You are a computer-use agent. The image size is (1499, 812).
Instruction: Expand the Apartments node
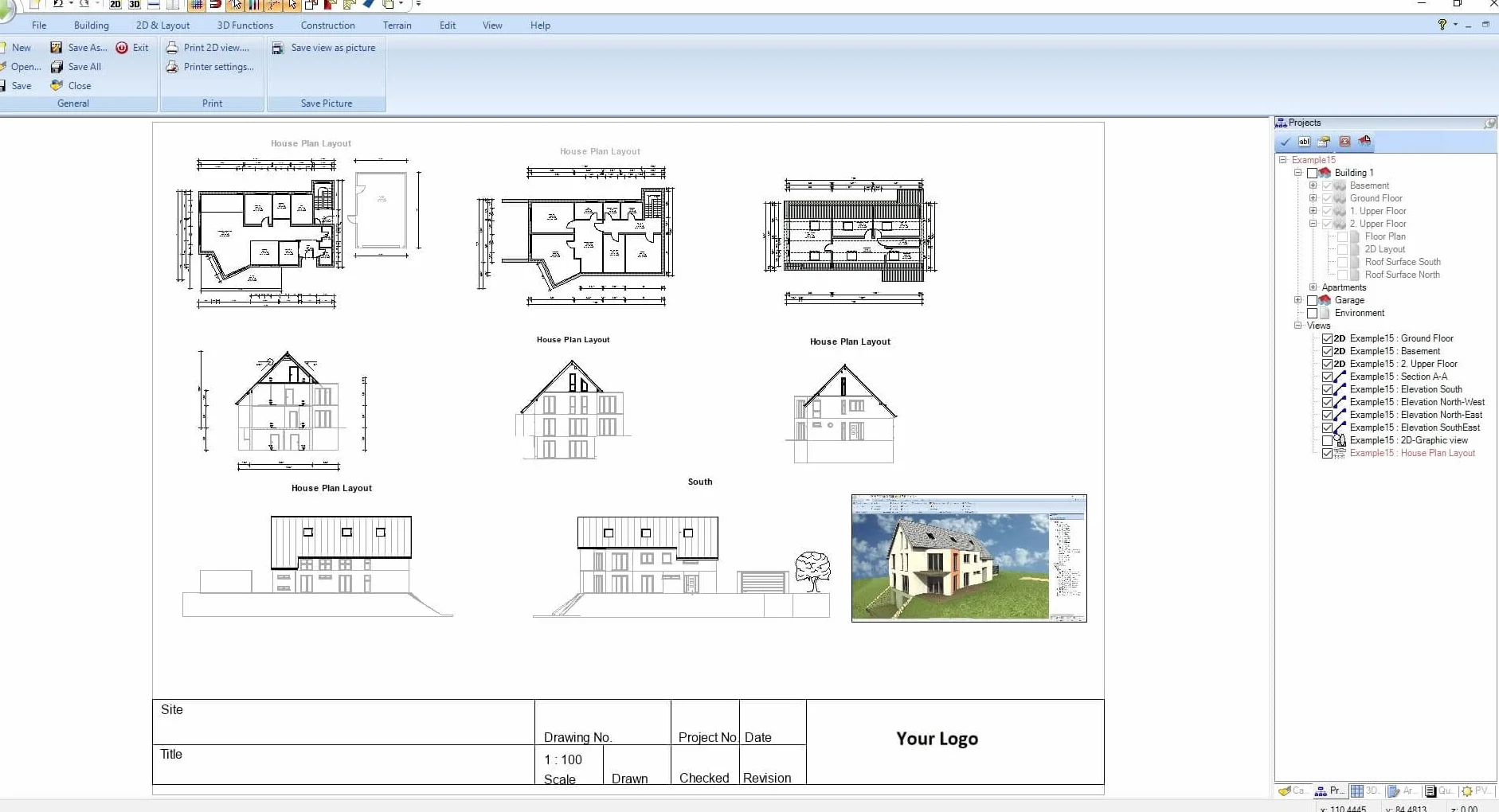point(1313,287)
